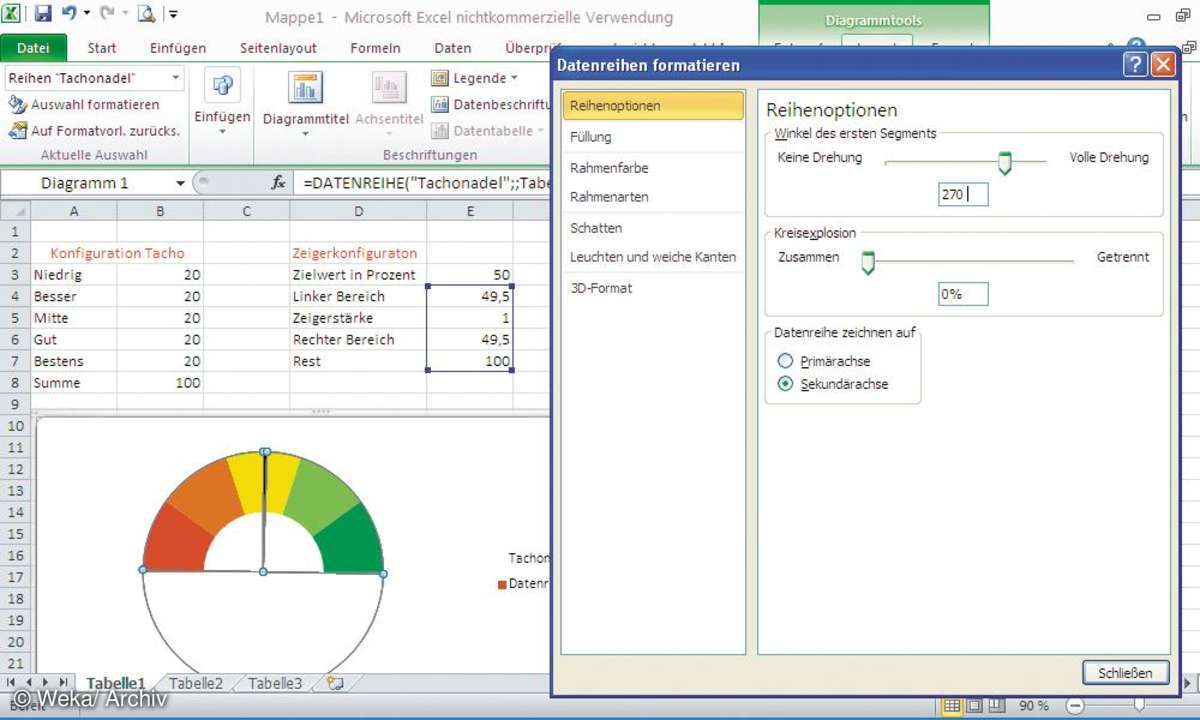1200x720 pixels.
Task: Switch to the Seitenlayout ribbon tab
Action: [278, 48]
